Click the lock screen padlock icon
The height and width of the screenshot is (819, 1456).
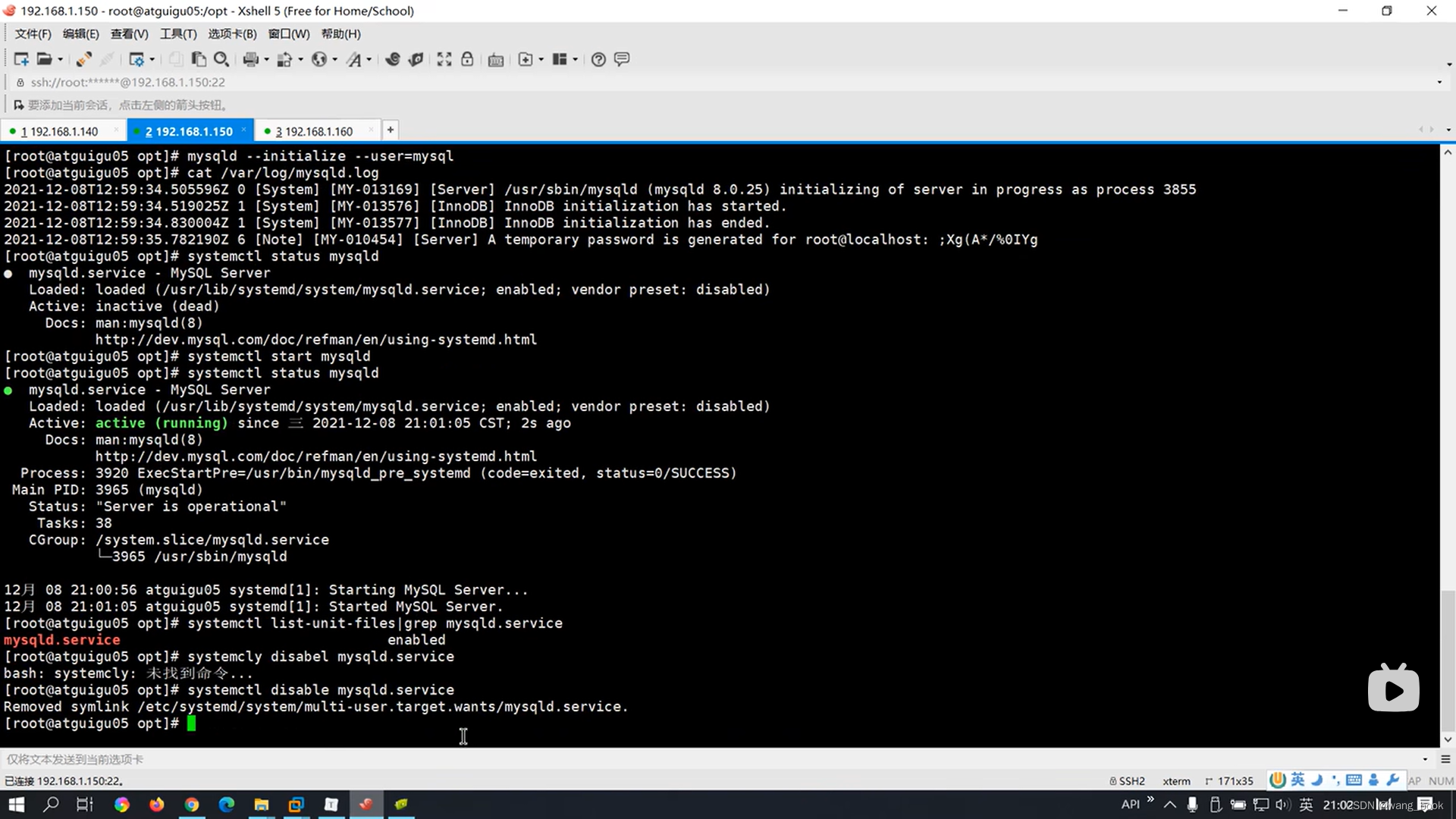(467, 59)
